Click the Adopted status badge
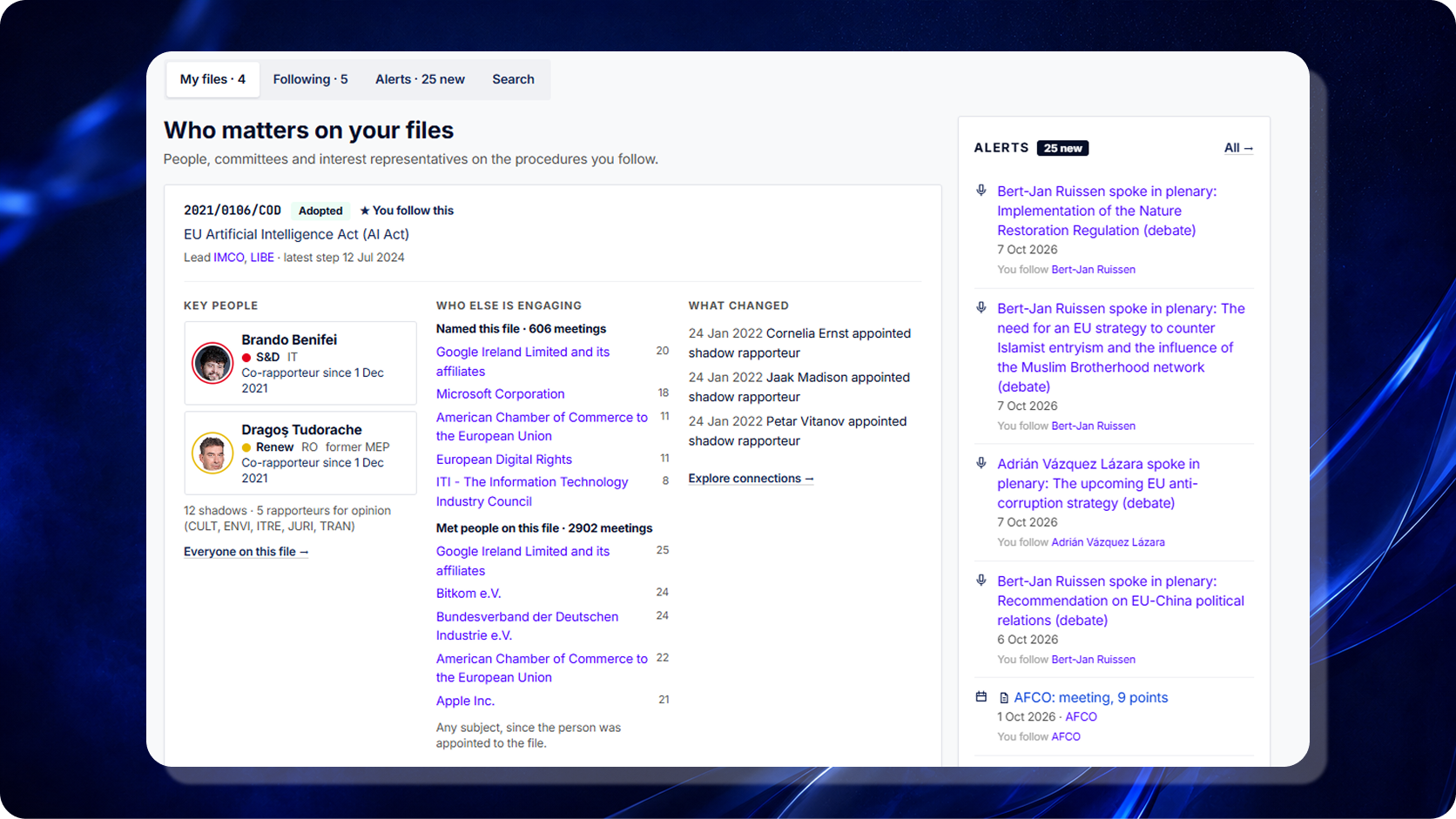Image resolution: width=1456 pixels, height=819 pixels. click(320, 211)
